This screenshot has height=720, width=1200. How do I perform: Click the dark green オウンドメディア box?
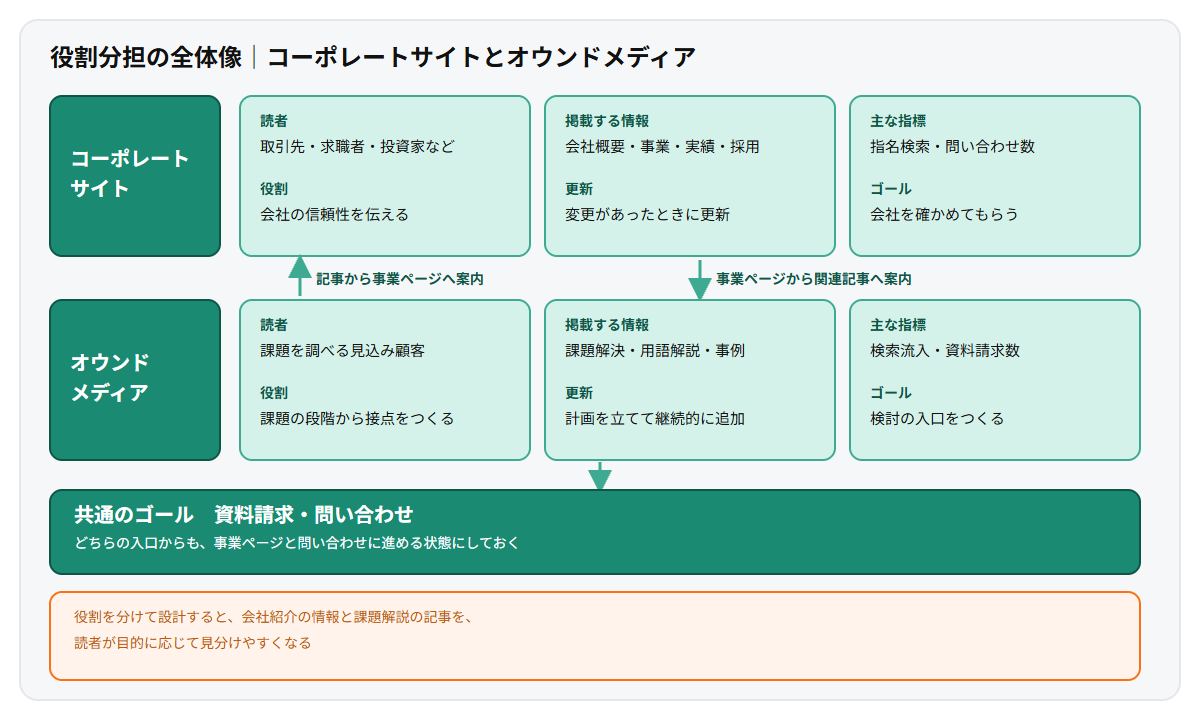click(135, 380)
